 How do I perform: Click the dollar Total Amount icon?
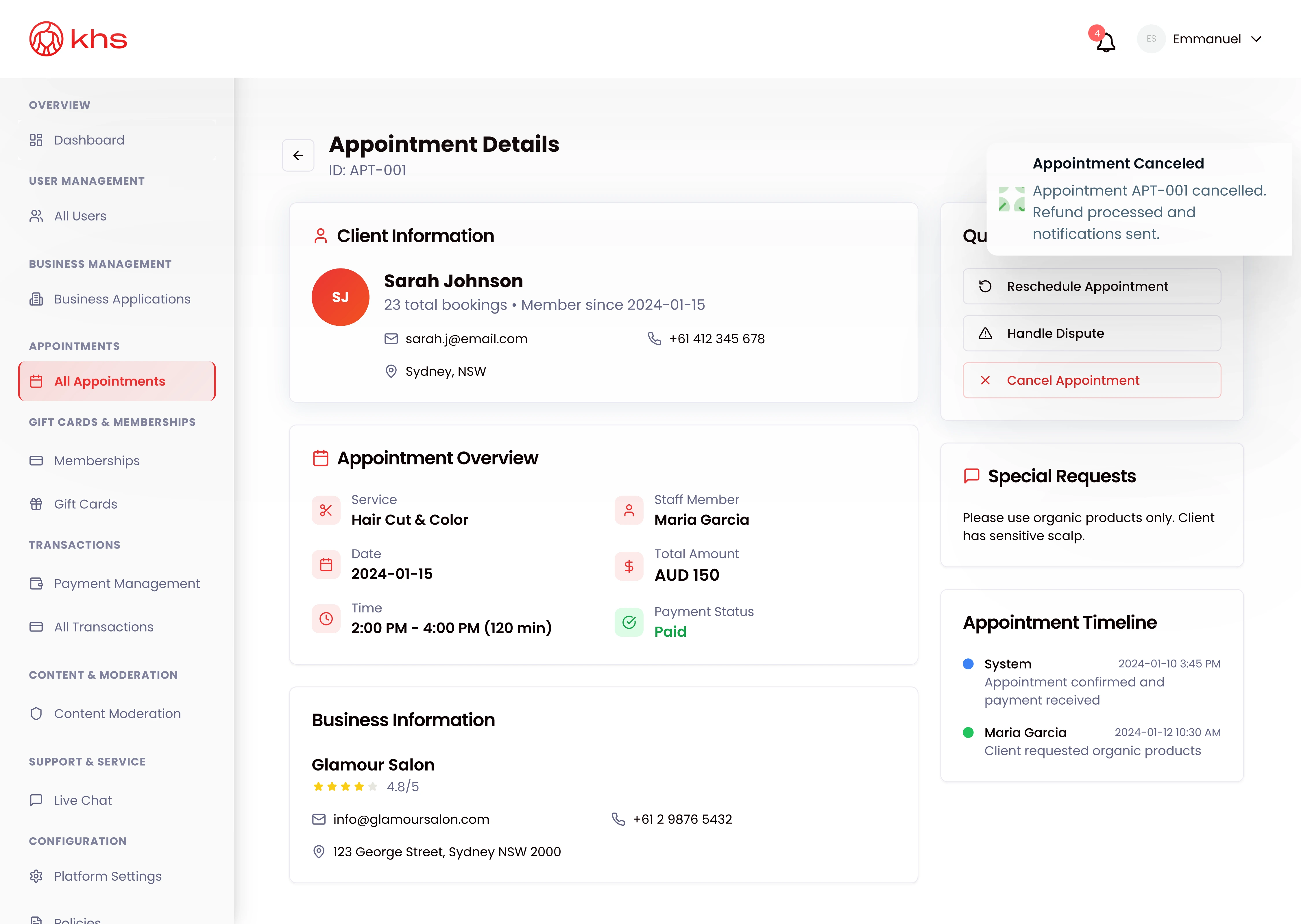pos(629,566)
